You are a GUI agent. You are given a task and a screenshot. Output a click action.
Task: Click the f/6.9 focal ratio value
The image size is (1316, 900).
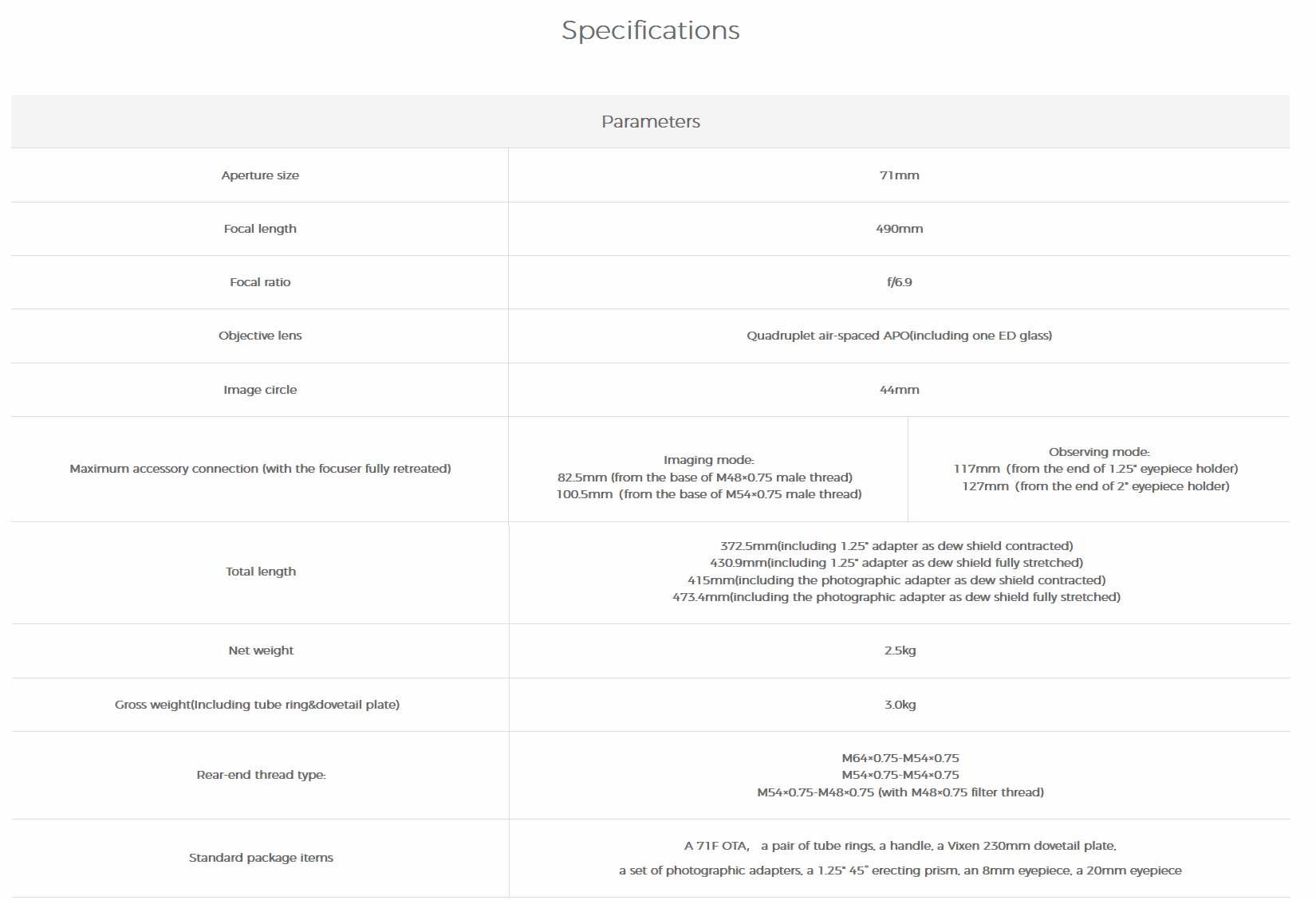click(899, 282)
